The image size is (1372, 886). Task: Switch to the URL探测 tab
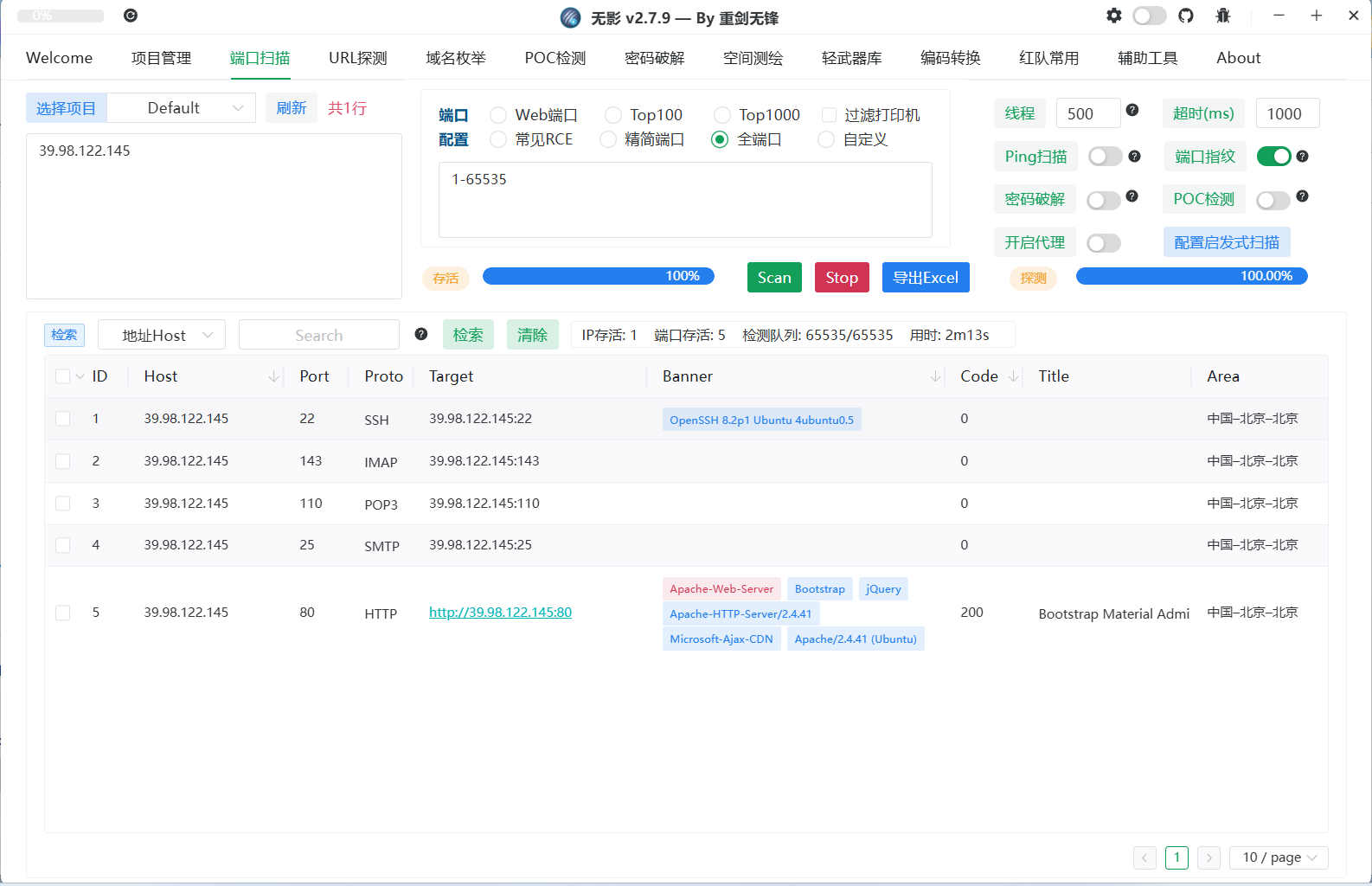[x=358, y=58]
